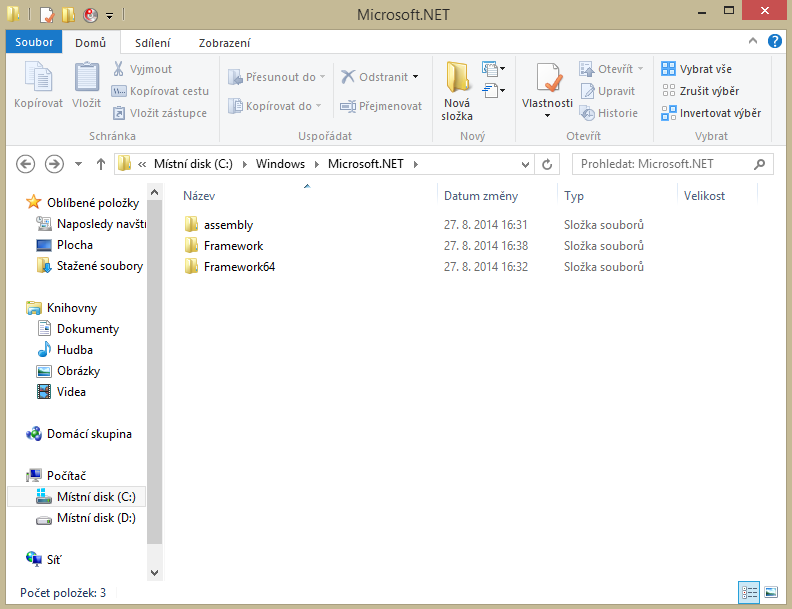Open customize quick access toolbar dropdown
This screenshot has width=792, height=609.
tap(110, 16)
